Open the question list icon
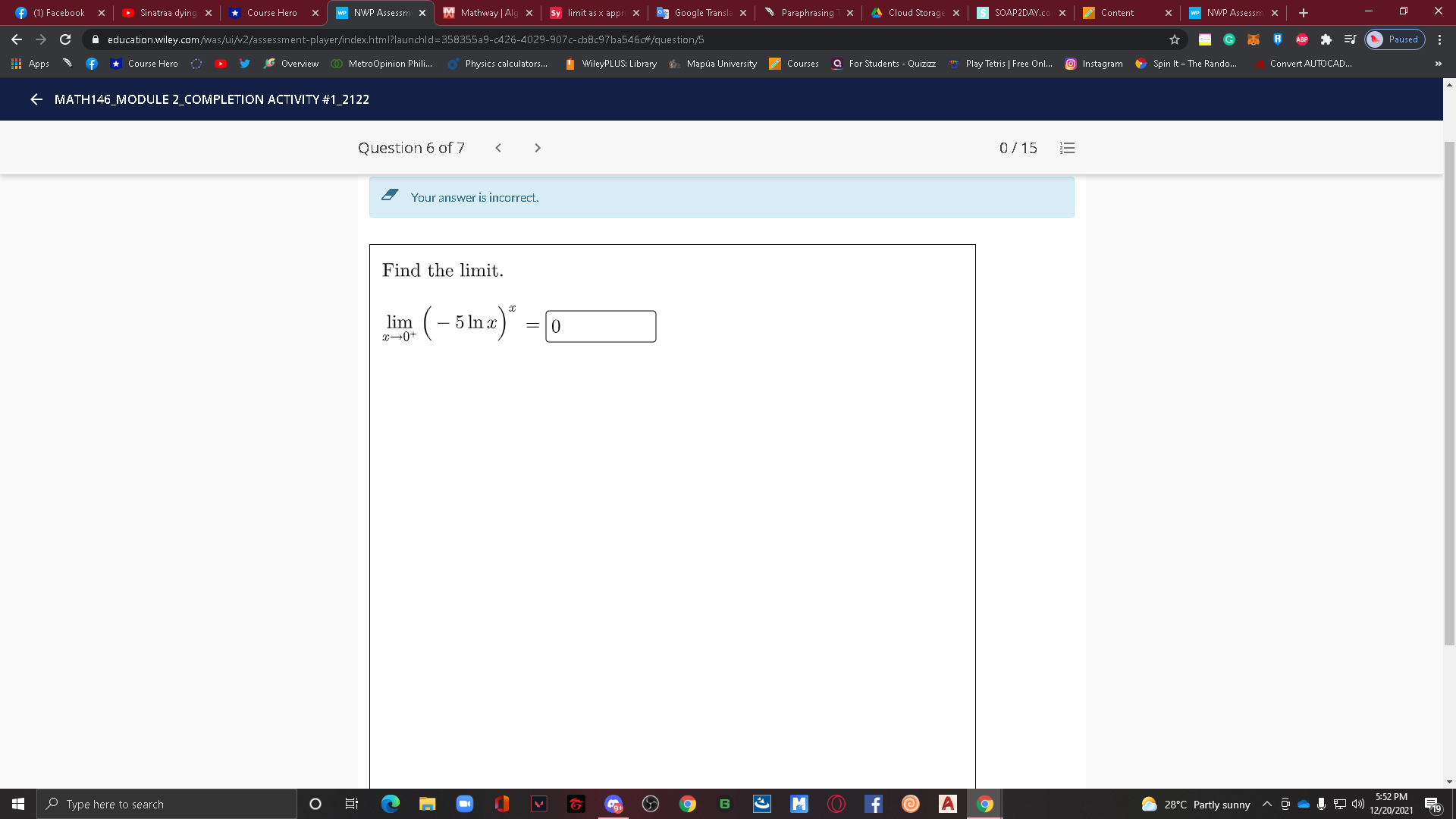Screen dimensions: 1456x819 (x=1067, y=148)
